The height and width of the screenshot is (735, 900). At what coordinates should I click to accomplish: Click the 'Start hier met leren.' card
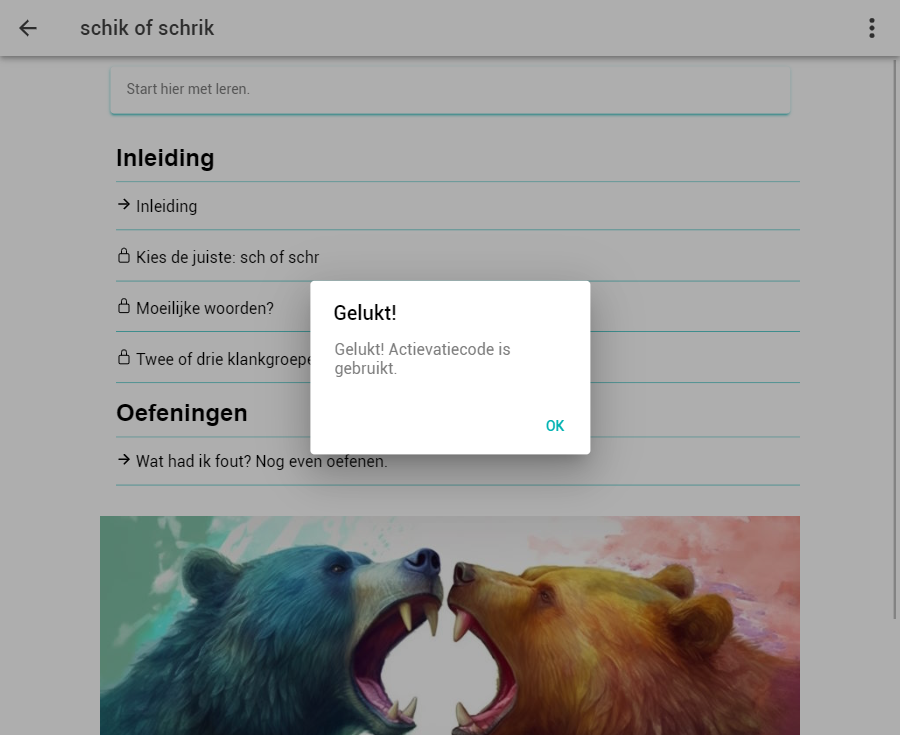(x=450, y=90)
